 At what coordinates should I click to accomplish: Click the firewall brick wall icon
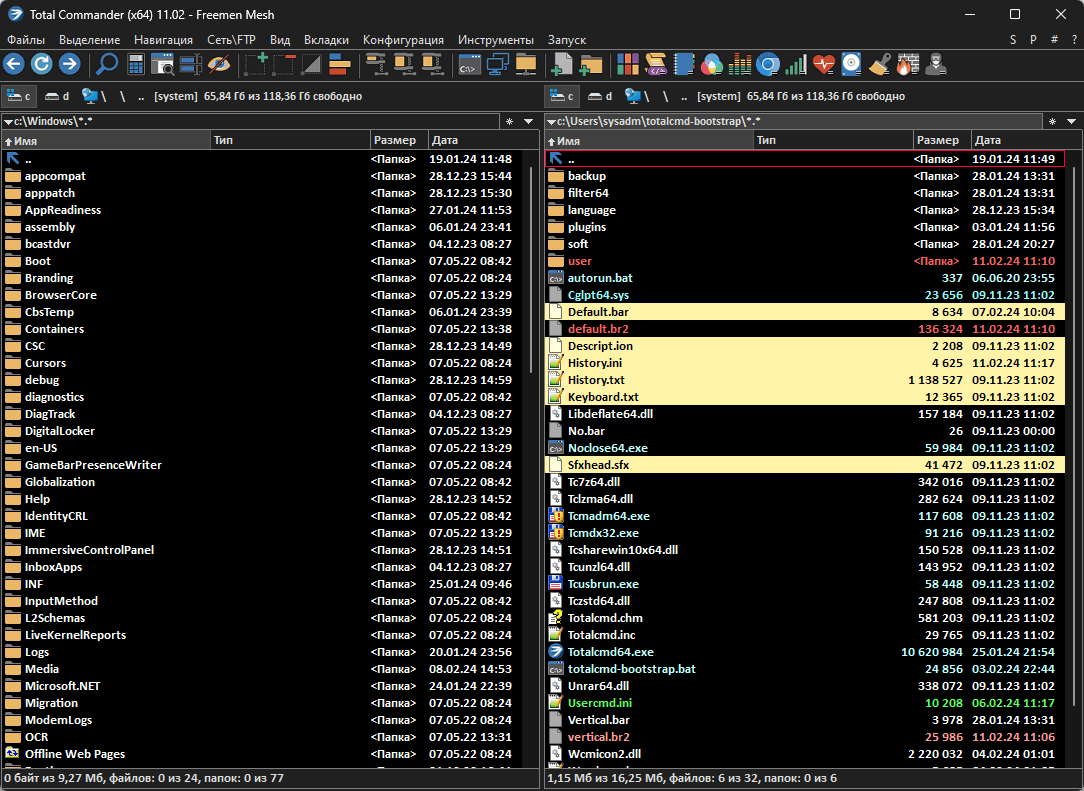point(905,65)
